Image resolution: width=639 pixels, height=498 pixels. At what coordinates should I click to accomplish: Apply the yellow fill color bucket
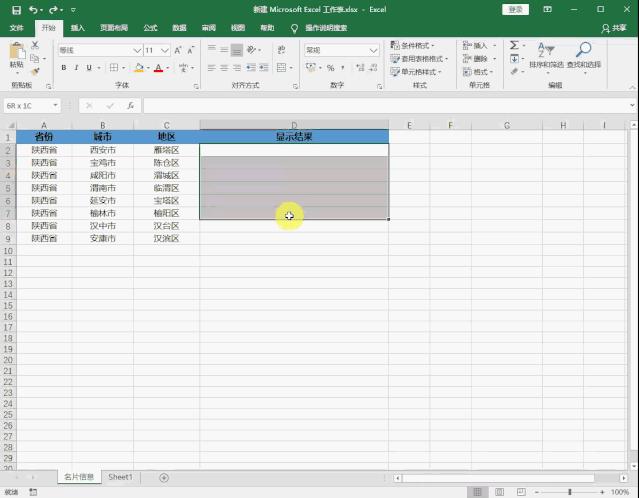point(139,68)
